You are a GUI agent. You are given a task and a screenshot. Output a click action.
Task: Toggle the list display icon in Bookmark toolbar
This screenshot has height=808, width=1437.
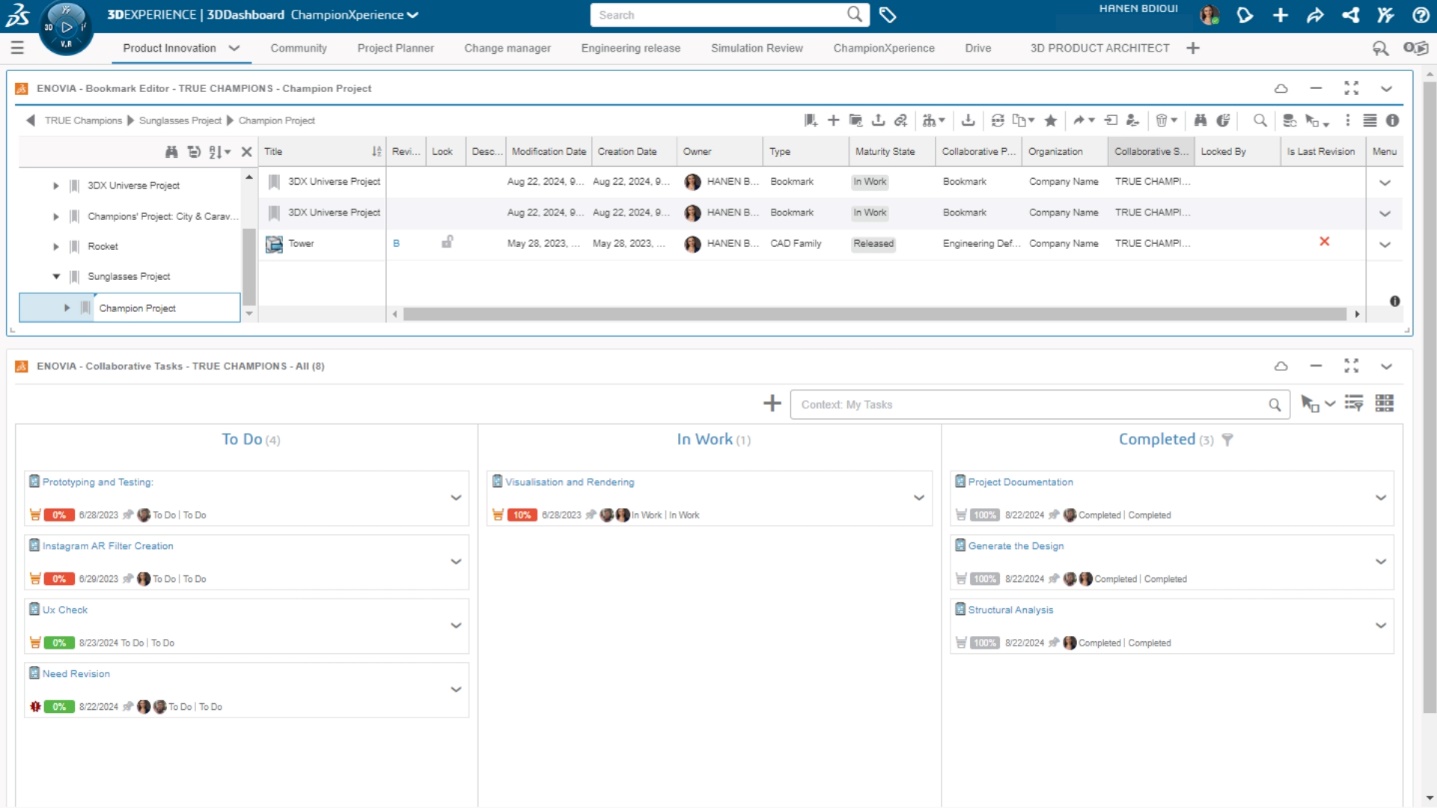pyautogui.click(x=1370, y=120)
